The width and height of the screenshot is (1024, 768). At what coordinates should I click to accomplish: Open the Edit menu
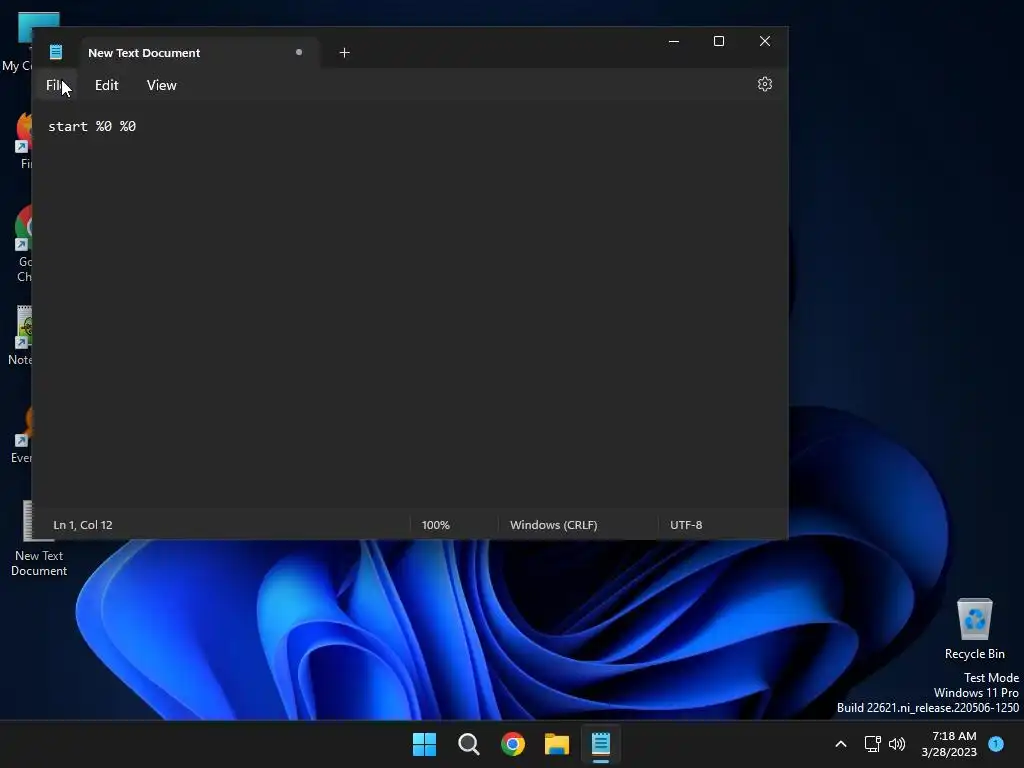106,86
